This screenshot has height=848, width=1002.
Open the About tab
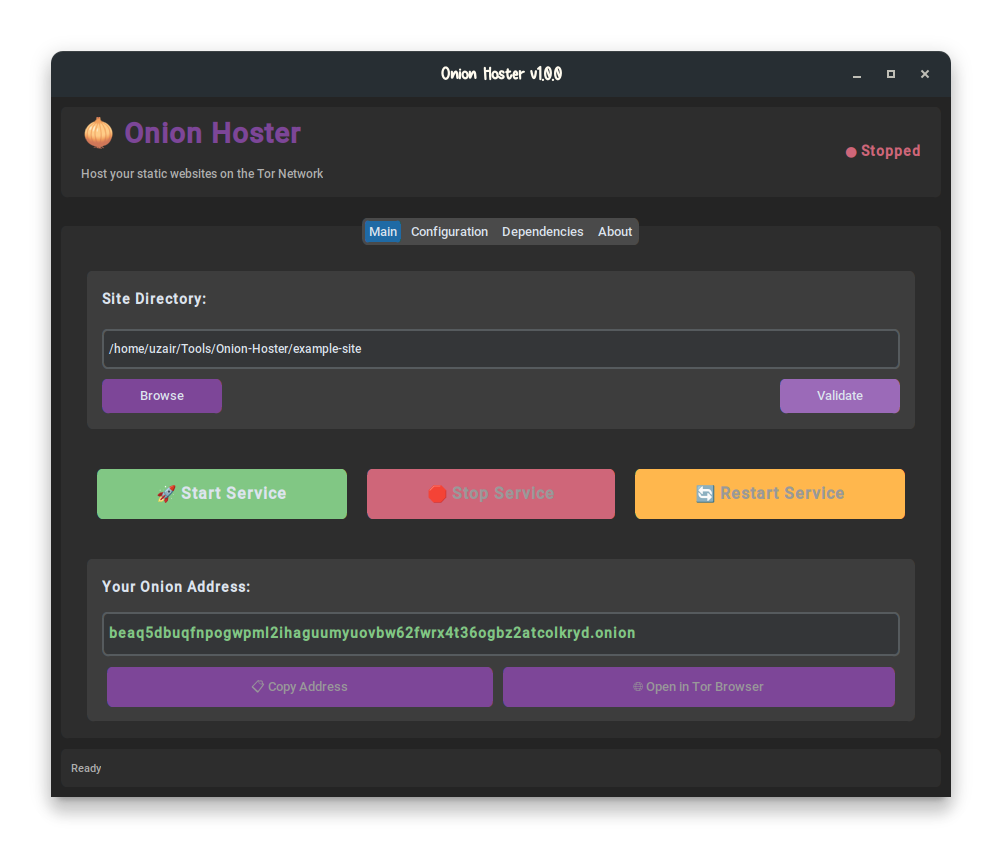[615, 231]
